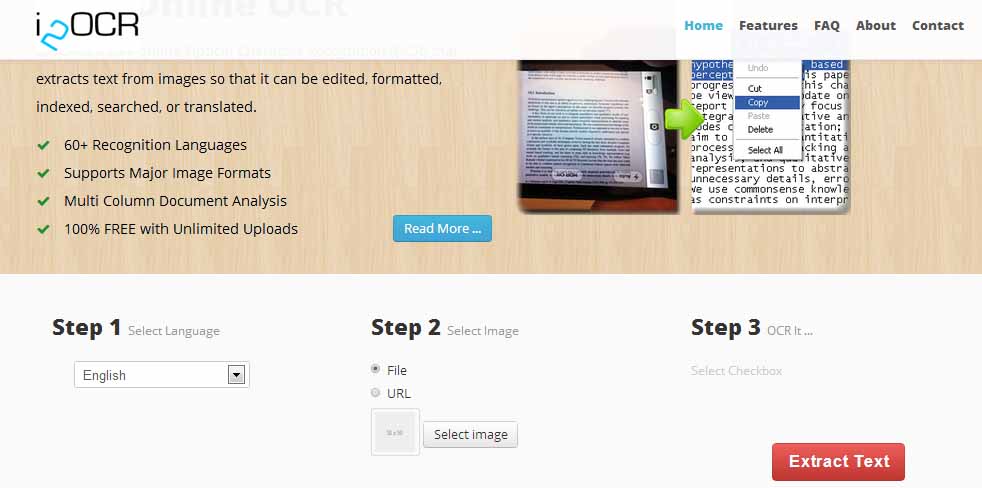The image size is (982, 488).
Task: Click the Select image button
Action: pos(470,435)
